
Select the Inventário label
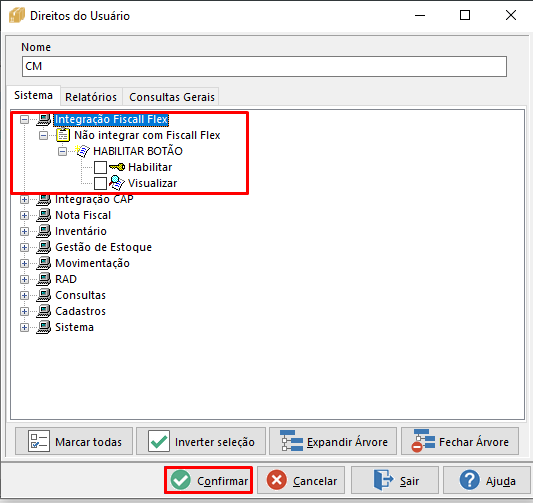81,231
